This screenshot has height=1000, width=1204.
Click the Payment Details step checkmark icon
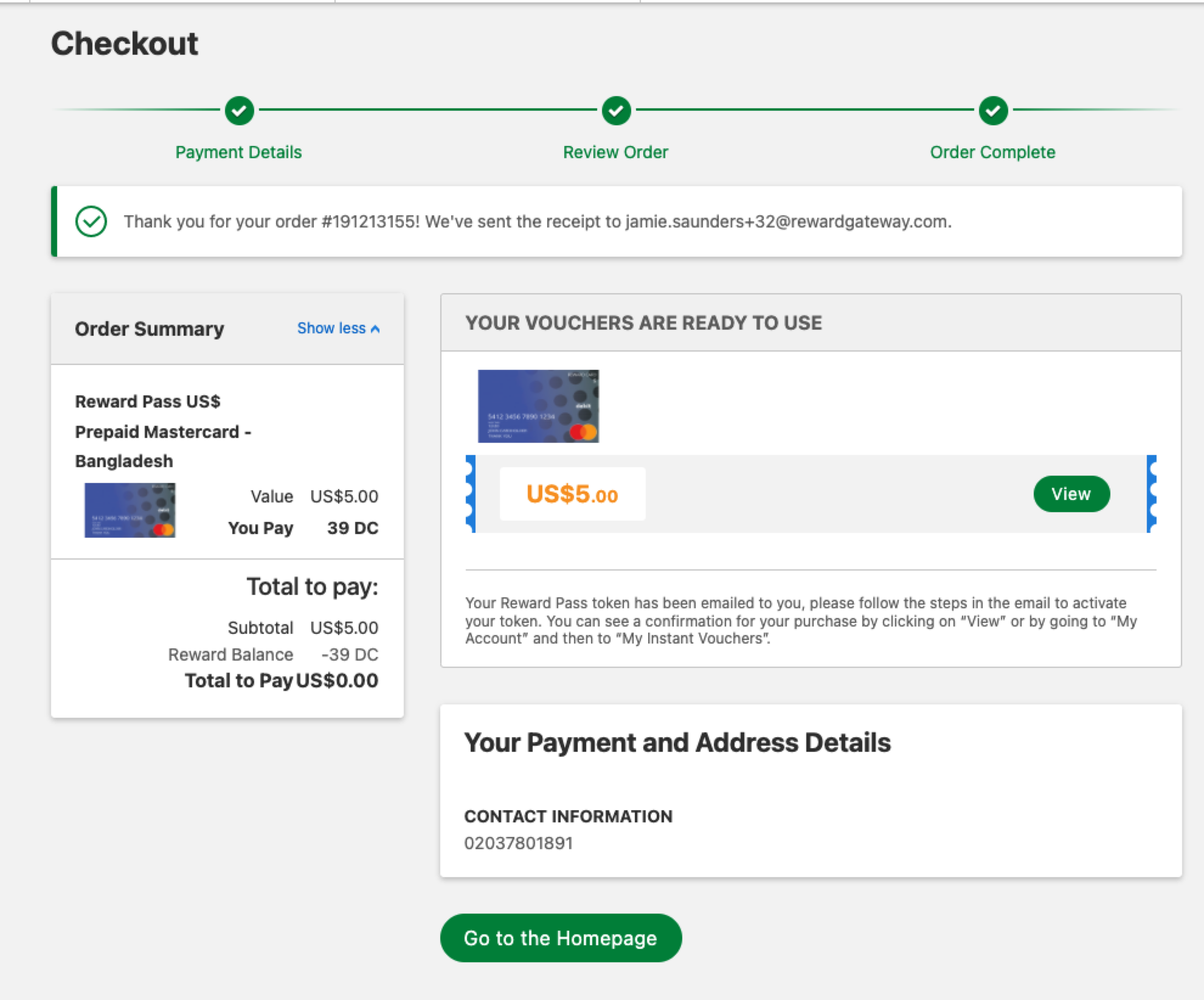tap(239, 111)
